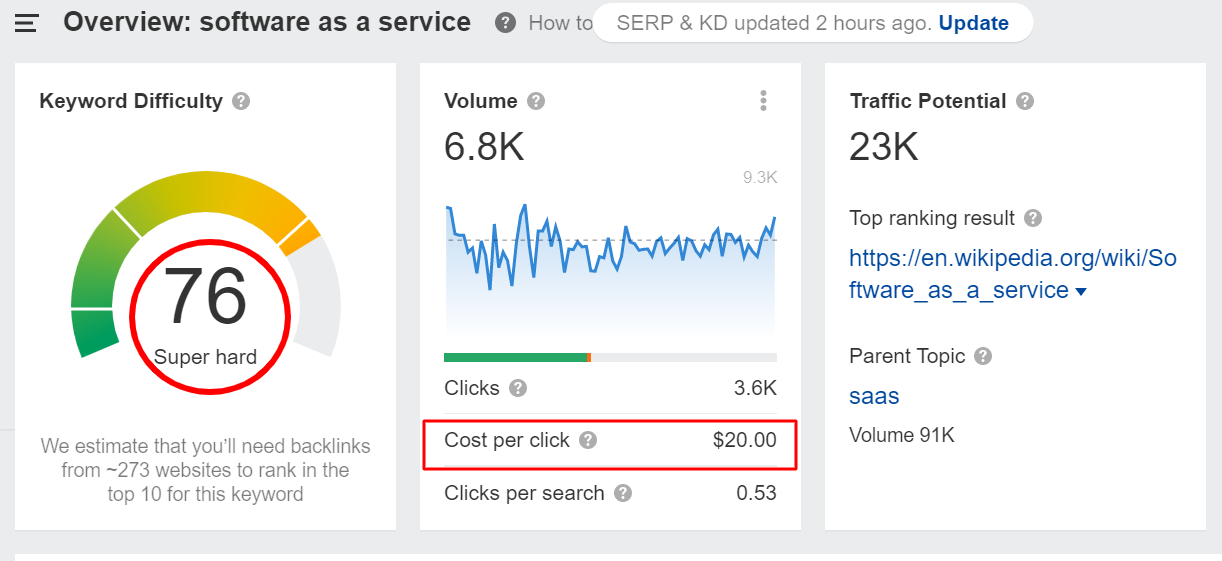
Task: Open the three-dot menu in Volume card
Action: (763, 101)
